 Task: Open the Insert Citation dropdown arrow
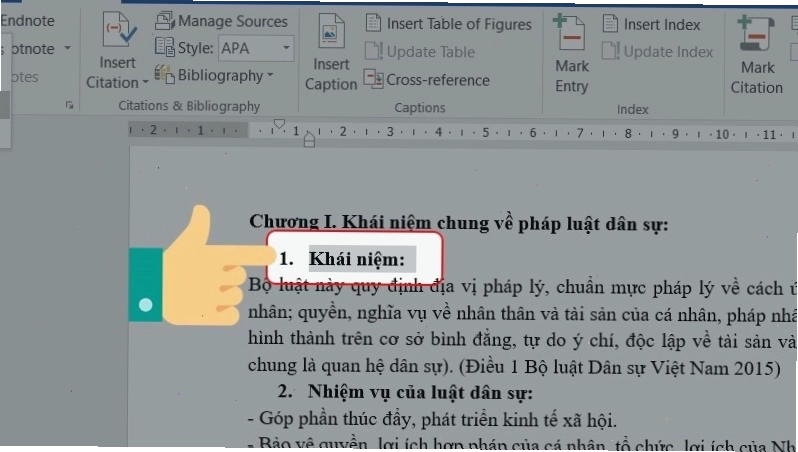(x=146, y=82)
